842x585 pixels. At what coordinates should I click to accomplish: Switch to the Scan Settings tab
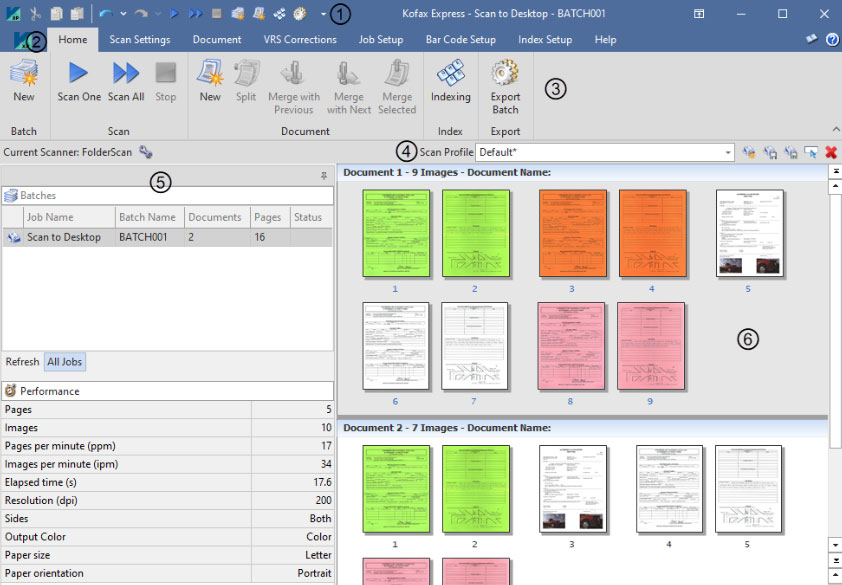coord(139,40)
